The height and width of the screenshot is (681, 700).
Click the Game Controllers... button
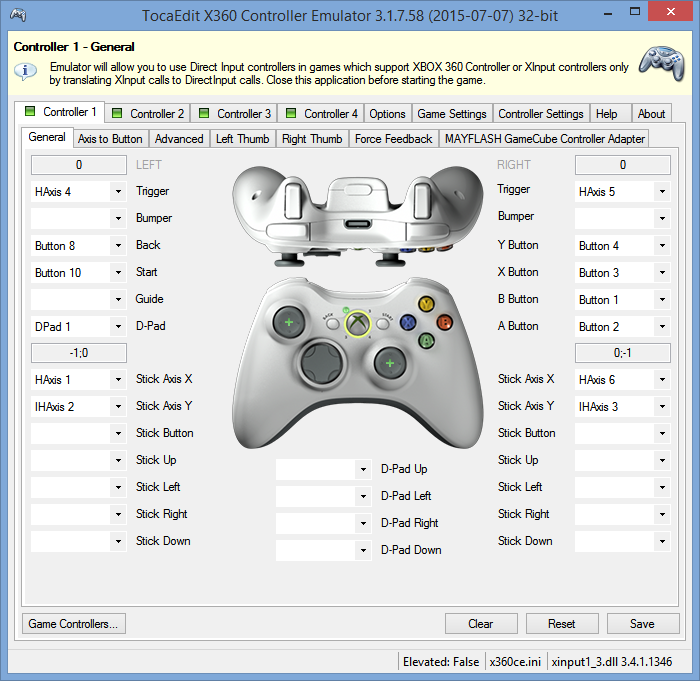click(74, 623)
